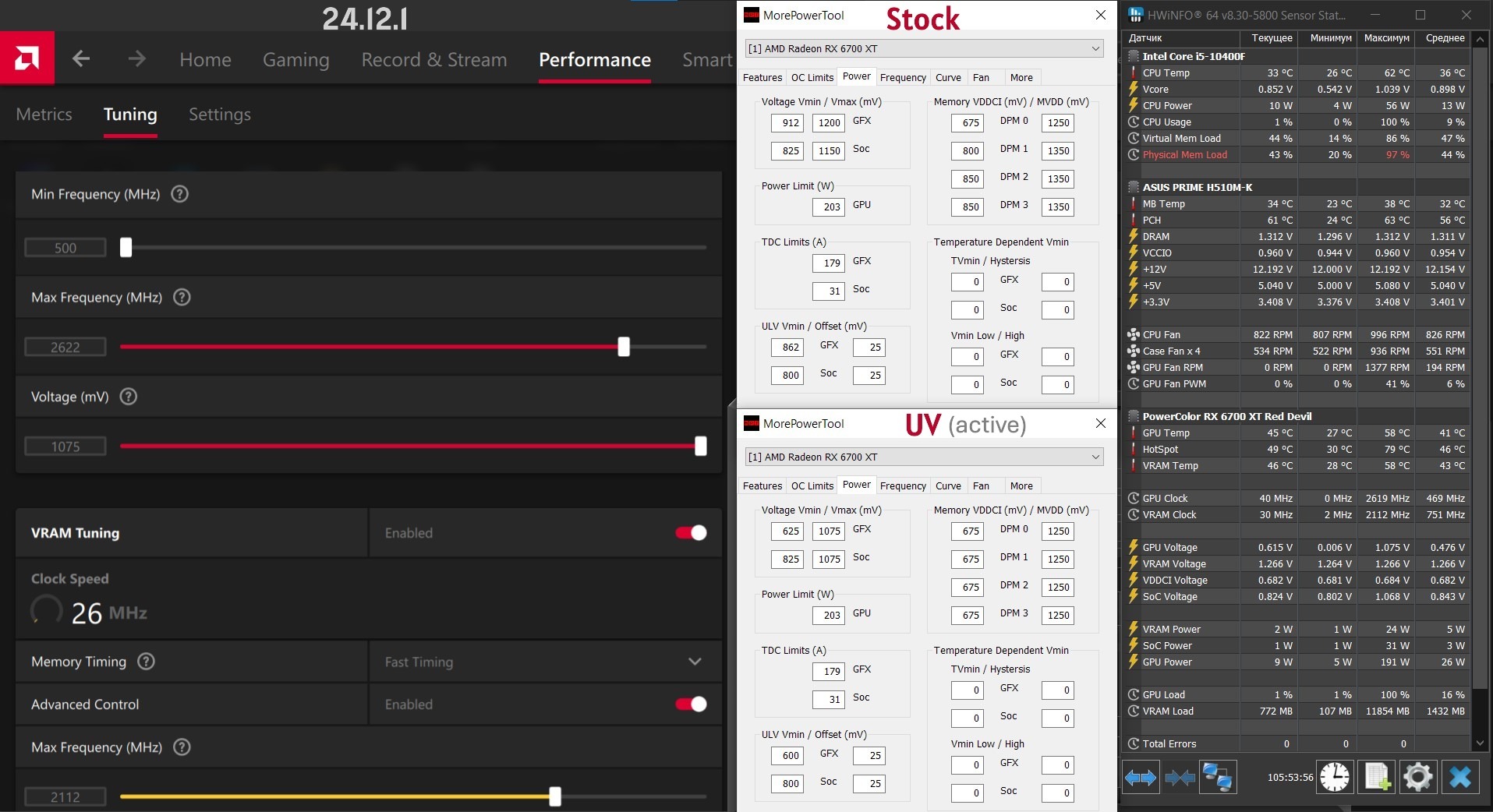Click the GPU Max Frequency slider handle at 2622
The height and width of the screenshot is (812, 1493).
click(624, 347)
